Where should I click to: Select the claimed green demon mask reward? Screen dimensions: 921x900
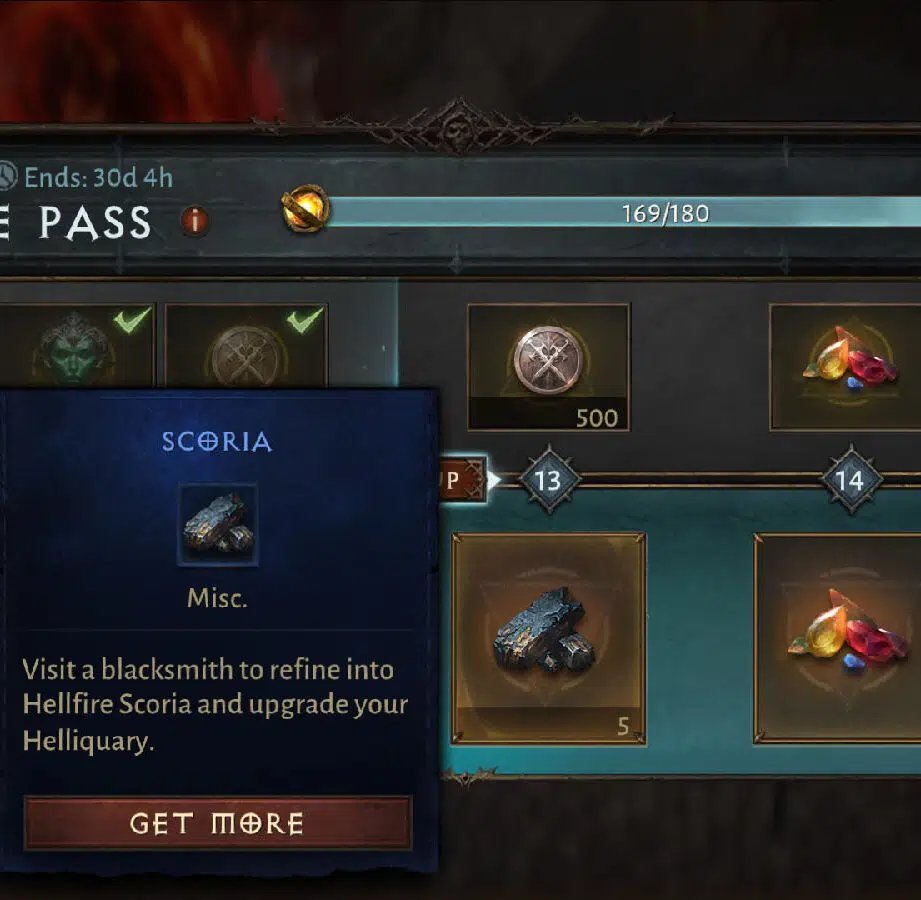(x=76, y=346)
